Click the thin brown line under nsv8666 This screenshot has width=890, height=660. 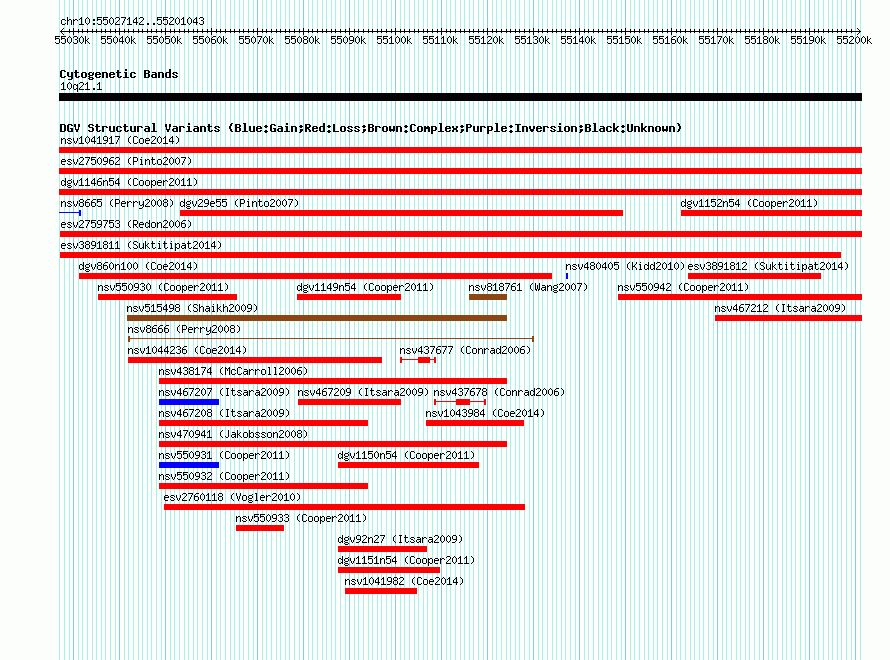point(331,339)
